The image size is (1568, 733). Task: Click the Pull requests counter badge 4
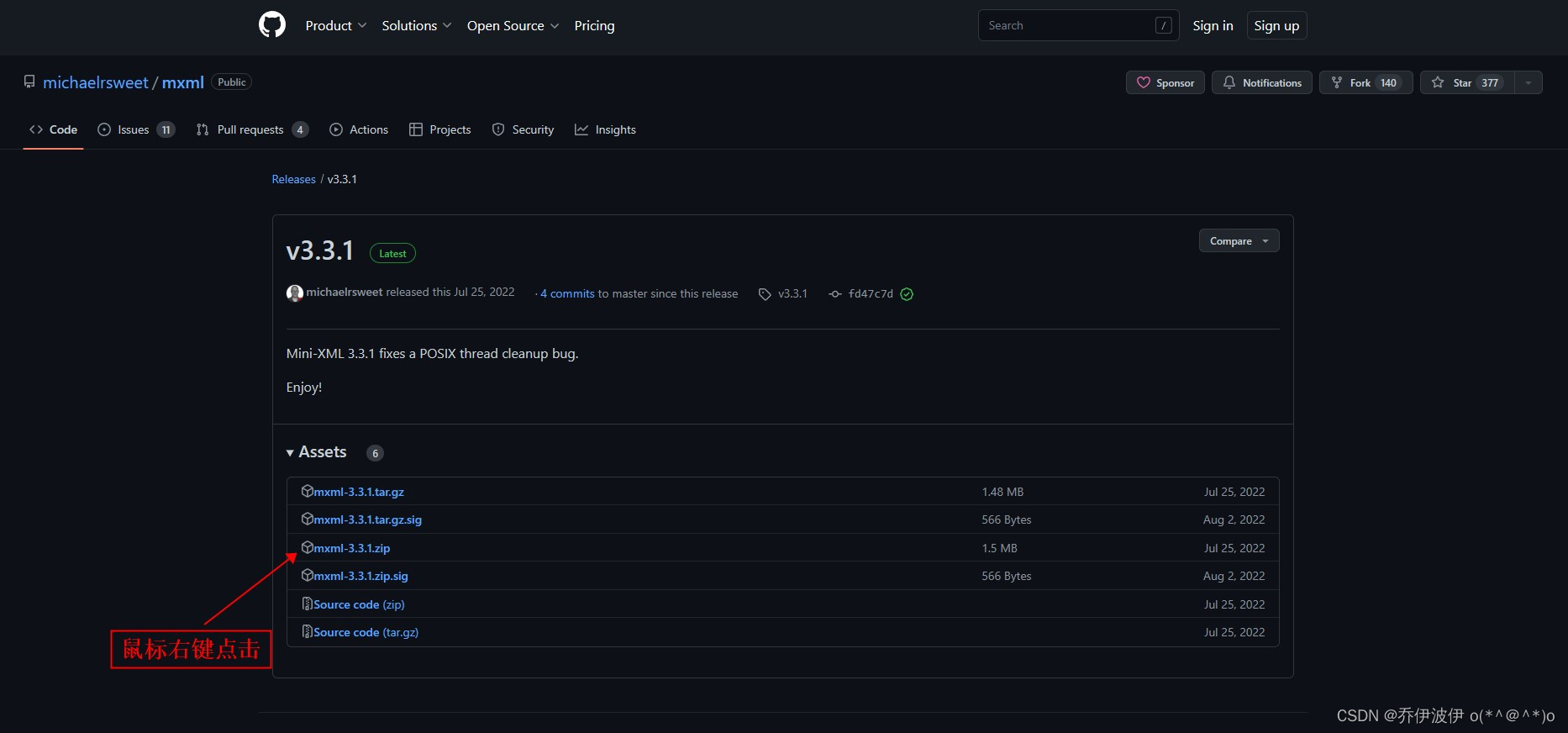point(300,129)
